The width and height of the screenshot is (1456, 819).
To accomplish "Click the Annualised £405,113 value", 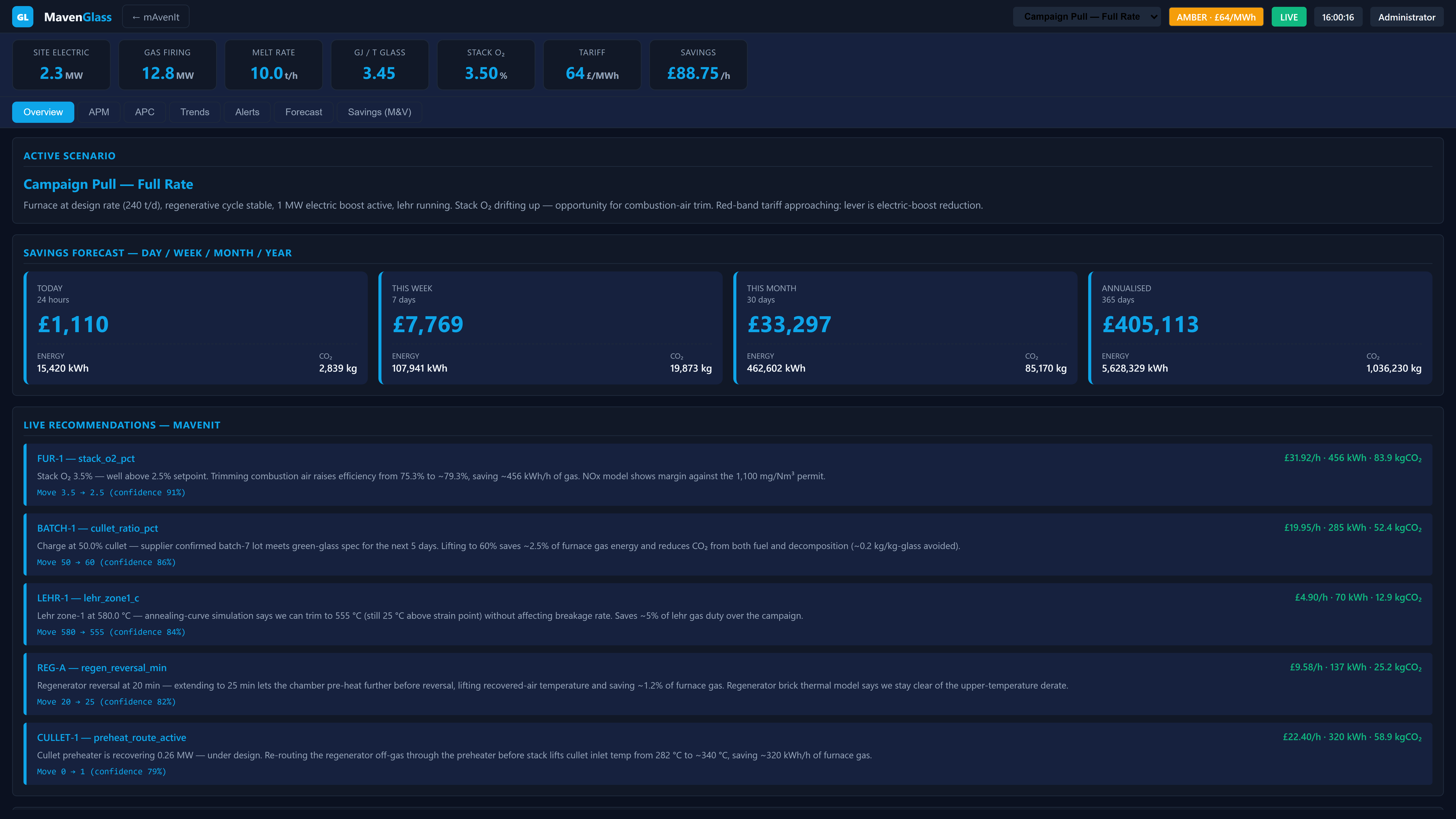I will (x=1150, y=324).
